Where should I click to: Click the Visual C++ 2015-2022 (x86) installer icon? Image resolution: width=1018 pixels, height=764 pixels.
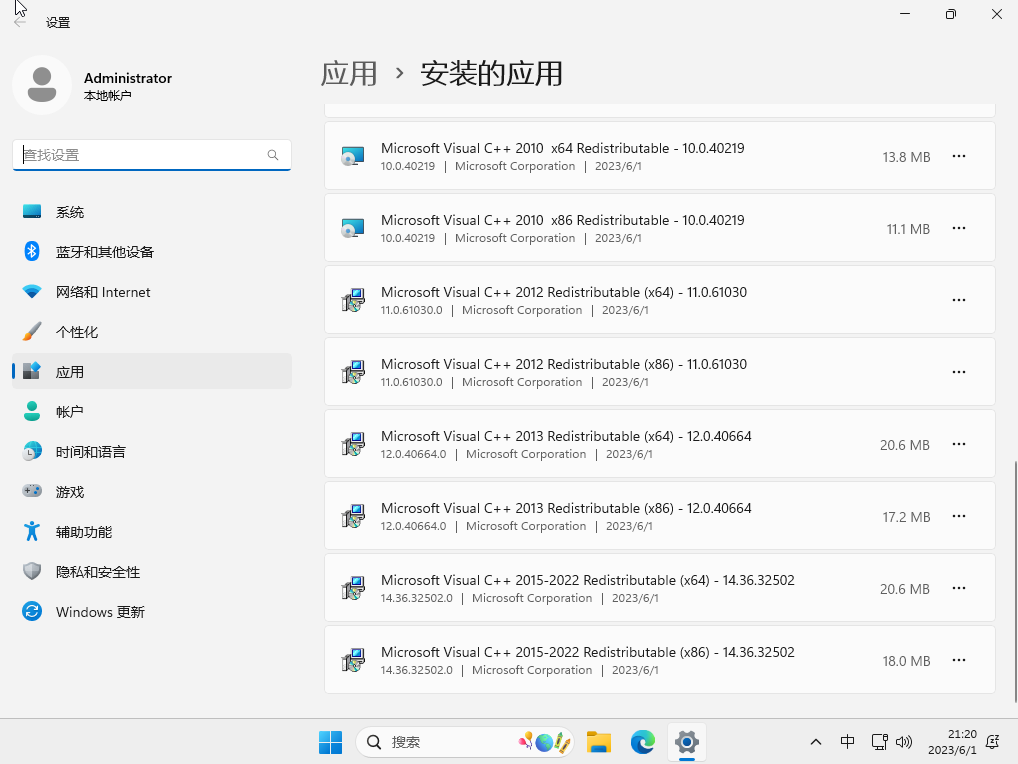(x=353, y=661)
